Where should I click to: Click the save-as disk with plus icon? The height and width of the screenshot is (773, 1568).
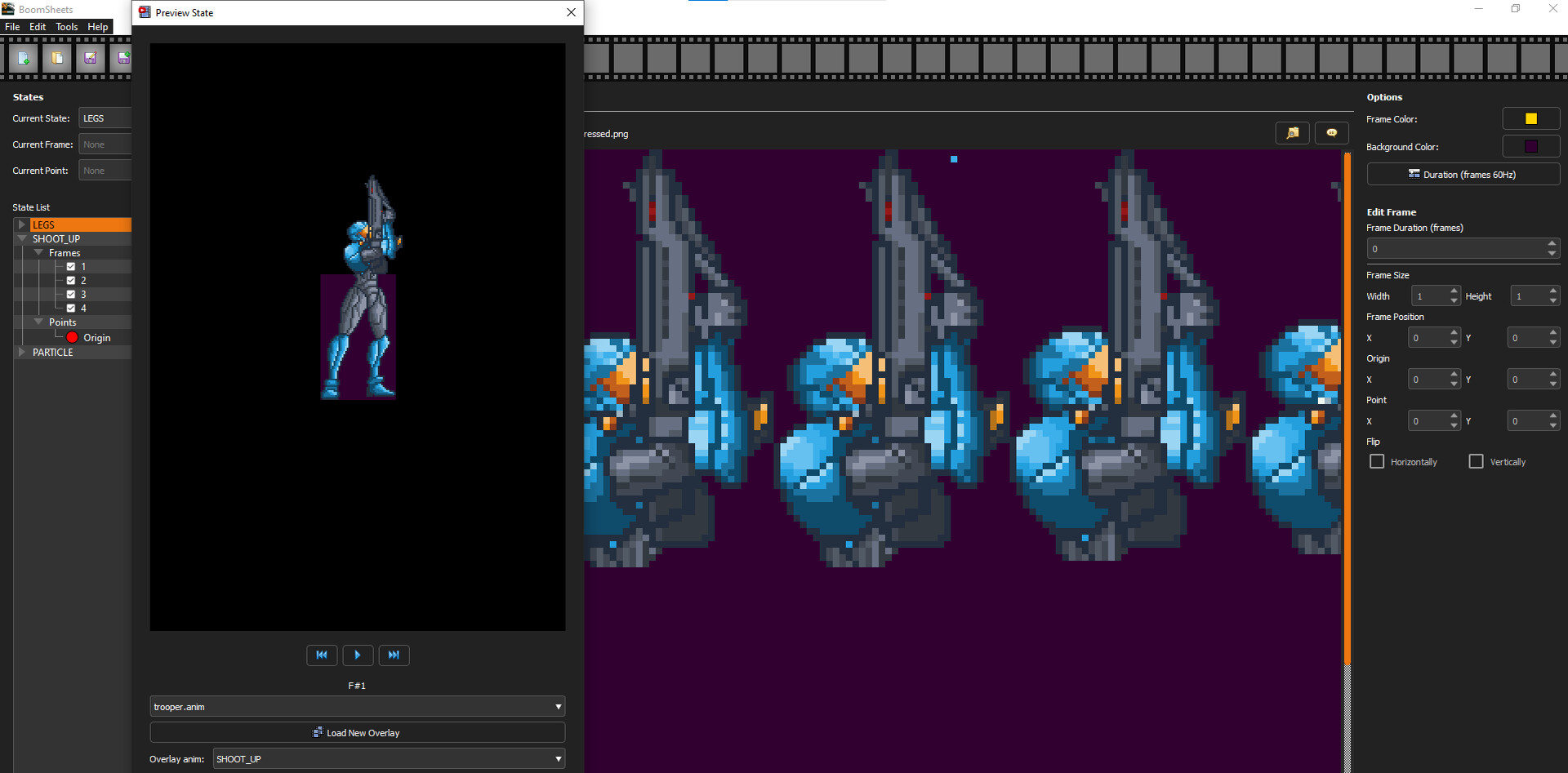pos(122,58)
